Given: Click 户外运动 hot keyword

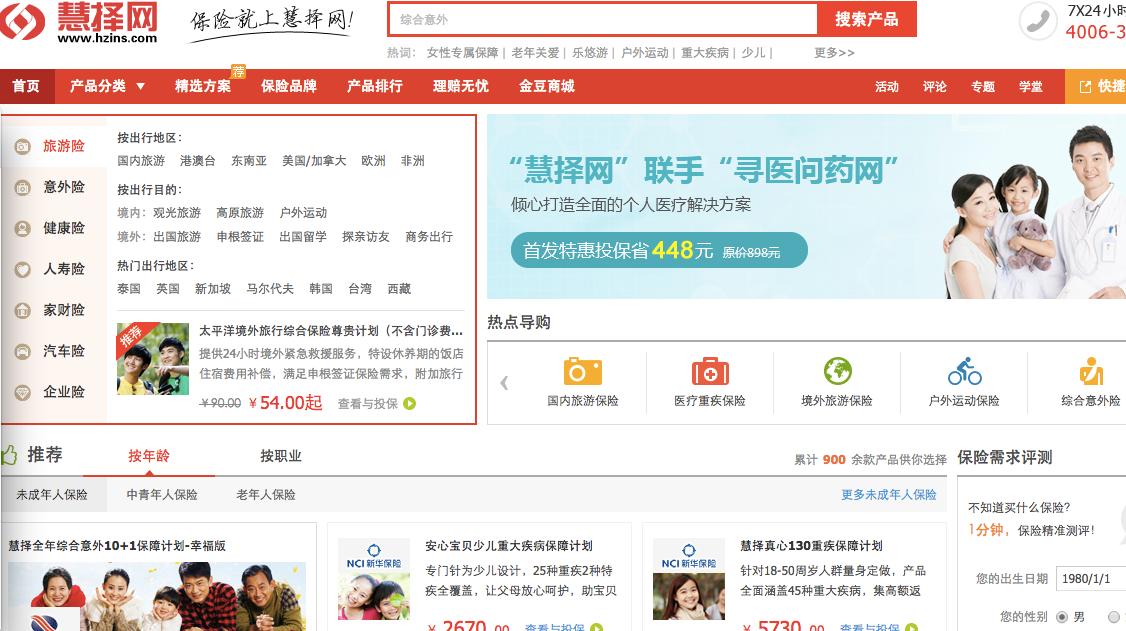Looking at the screenshot, I should (644, 52).
